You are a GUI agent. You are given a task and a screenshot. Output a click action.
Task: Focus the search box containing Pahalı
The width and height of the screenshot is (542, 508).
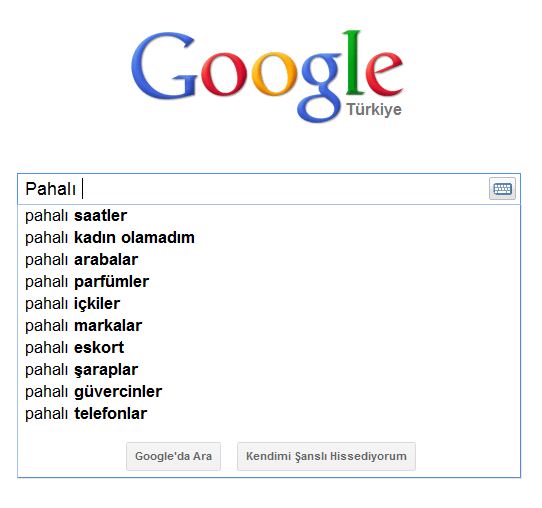(269, 189)
